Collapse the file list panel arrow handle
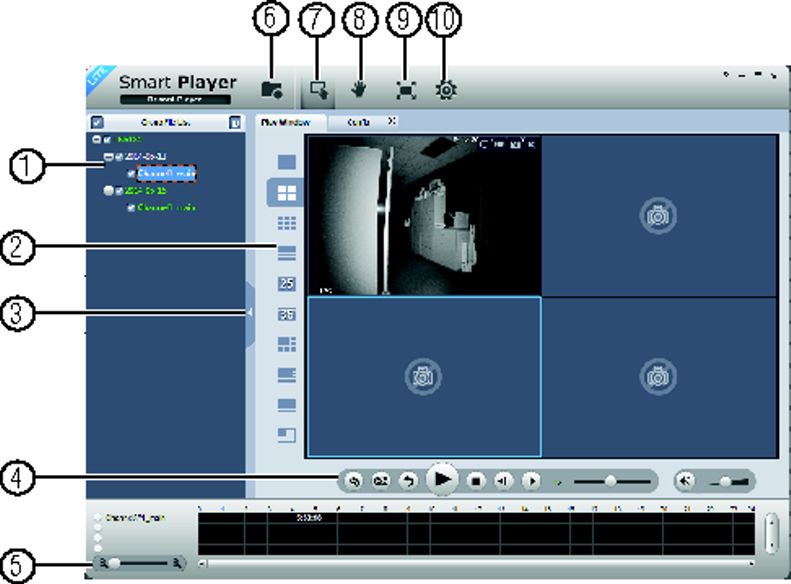 point(250,313)
